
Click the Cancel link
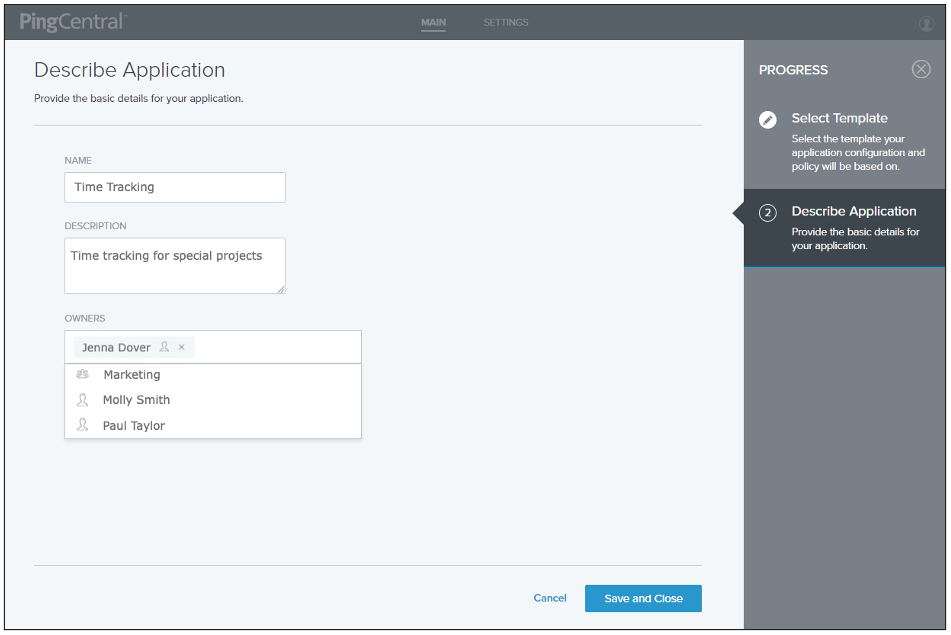tap(549, 597)
